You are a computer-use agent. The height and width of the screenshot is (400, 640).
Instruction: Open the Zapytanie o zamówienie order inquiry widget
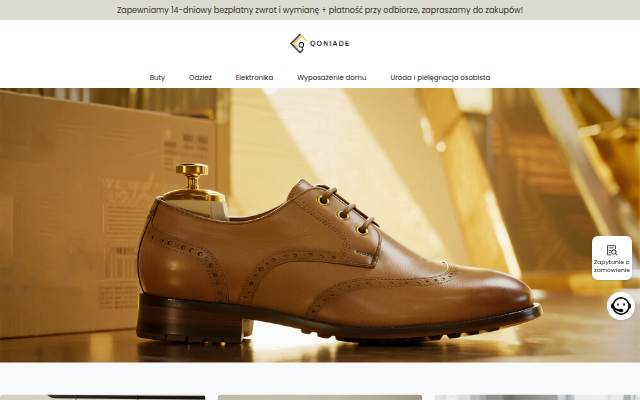(x=611, y=258)
